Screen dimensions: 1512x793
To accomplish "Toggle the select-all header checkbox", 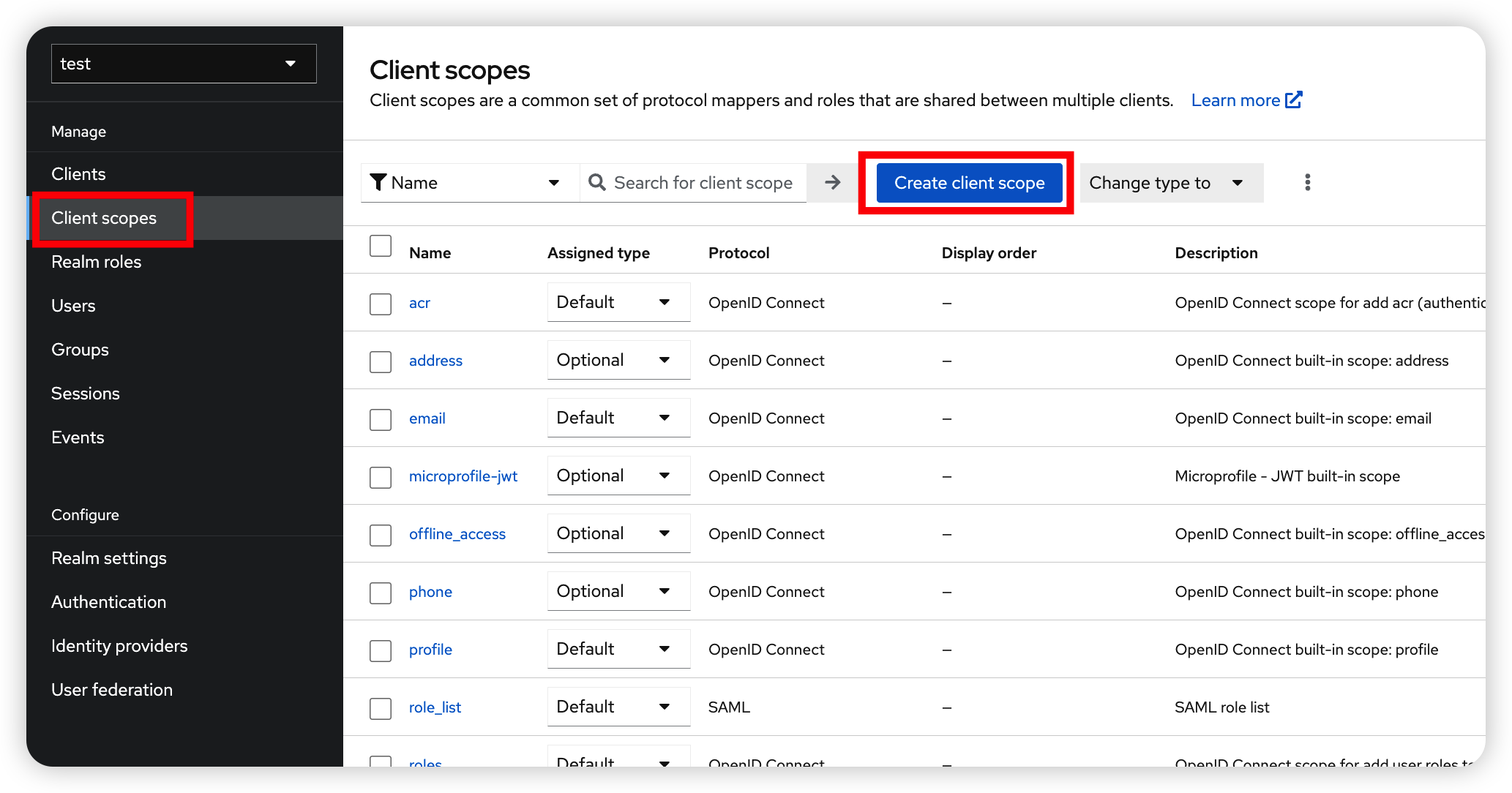I will point(381,246).
